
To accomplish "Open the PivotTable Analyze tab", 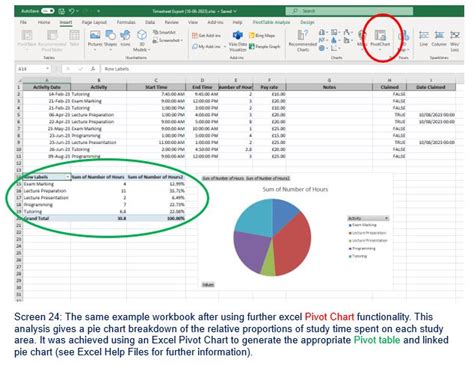I will [x=271, y=22].
